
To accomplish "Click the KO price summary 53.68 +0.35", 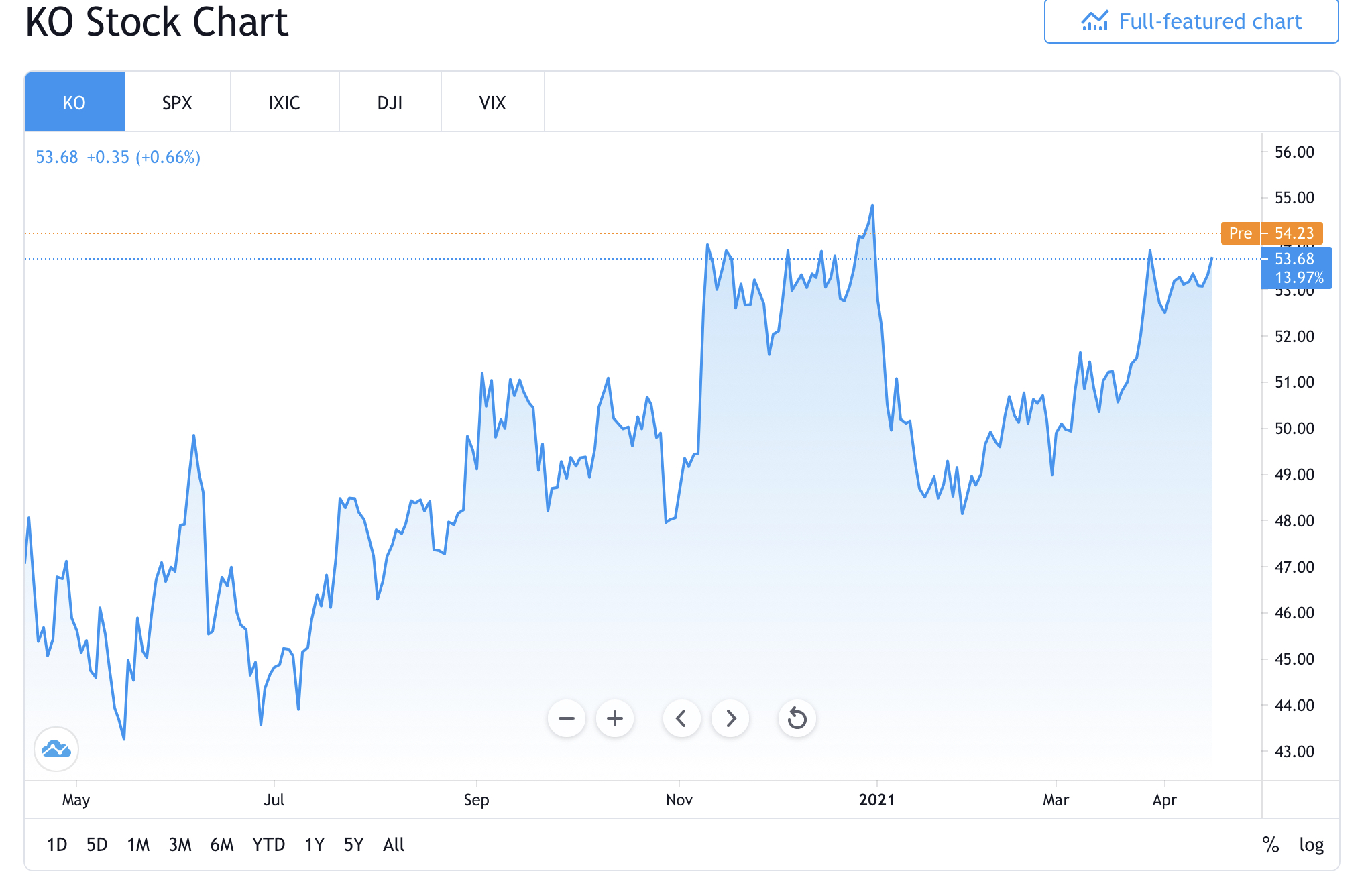I will tap(118, 157).
